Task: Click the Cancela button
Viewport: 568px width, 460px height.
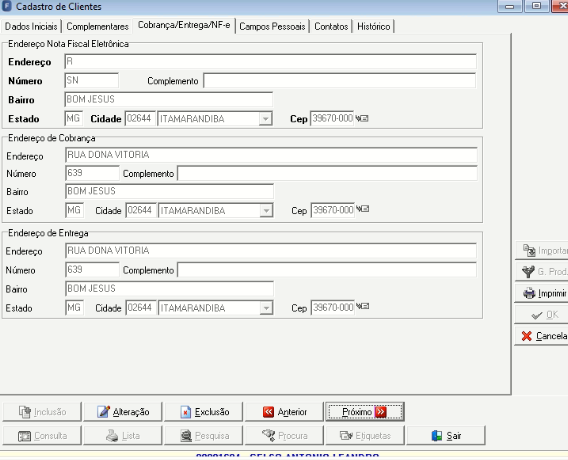Action: pos(542,336)
